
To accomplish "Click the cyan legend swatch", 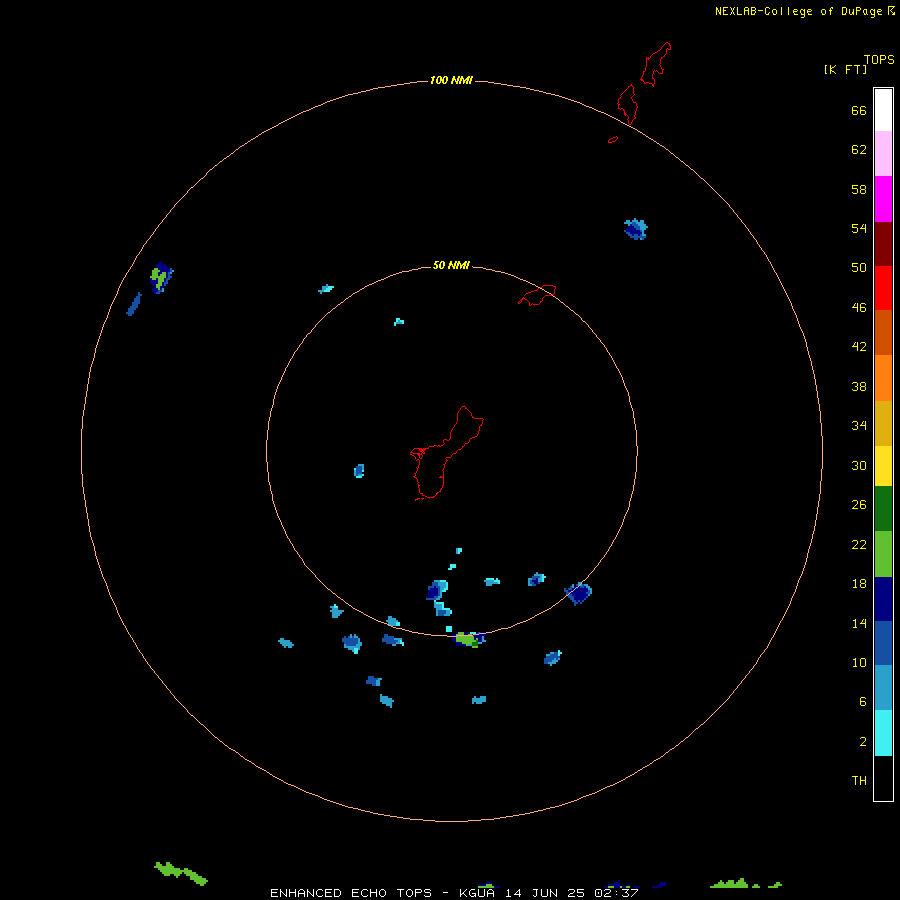I will (883, 733).
